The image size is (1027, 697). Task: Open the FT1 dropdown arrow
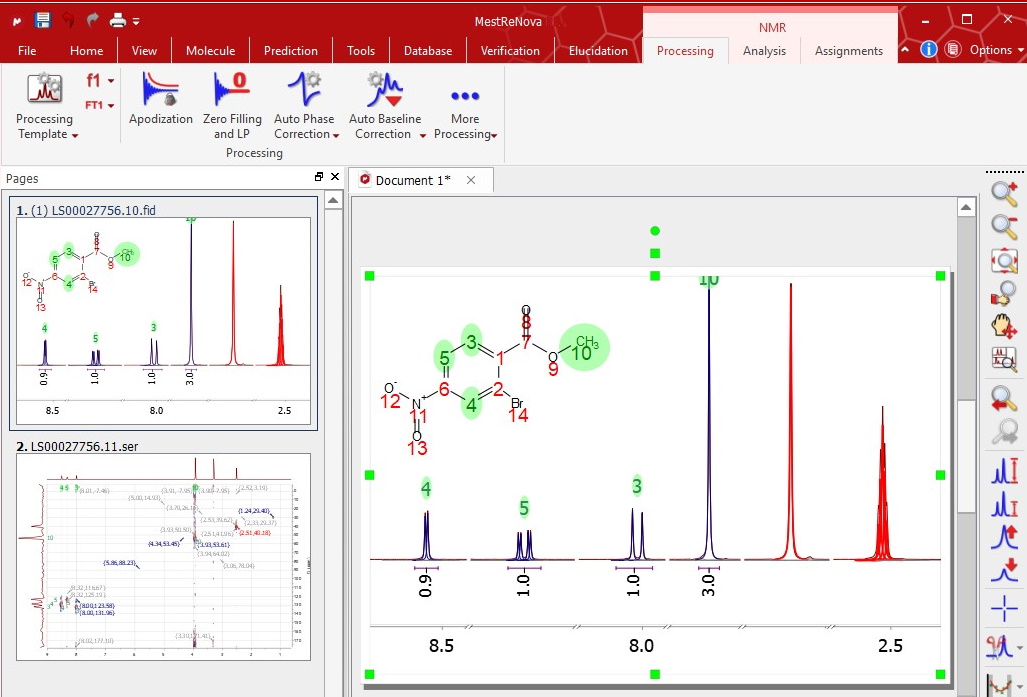click(x=111, y=105)
